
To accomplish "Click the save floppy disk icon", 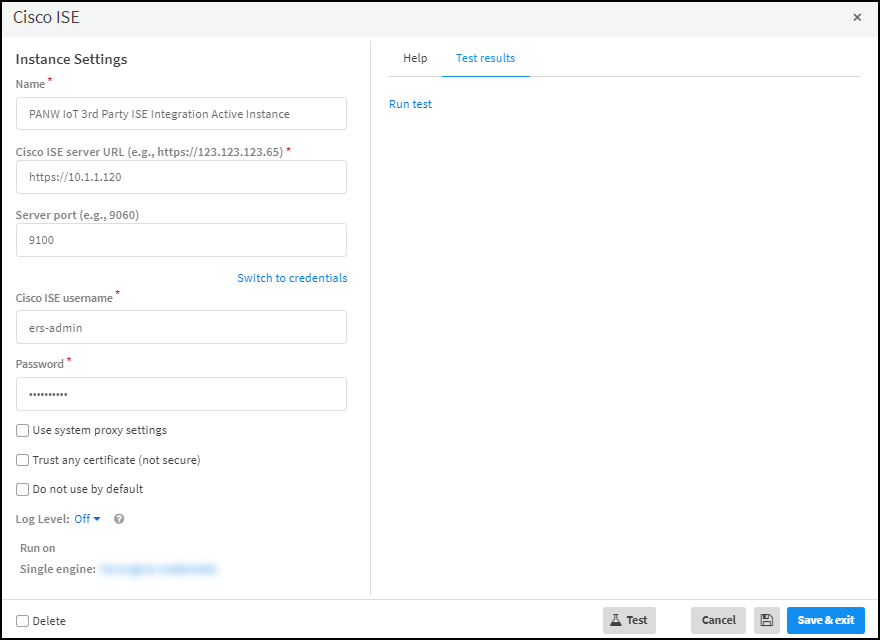I will point(766,620).
